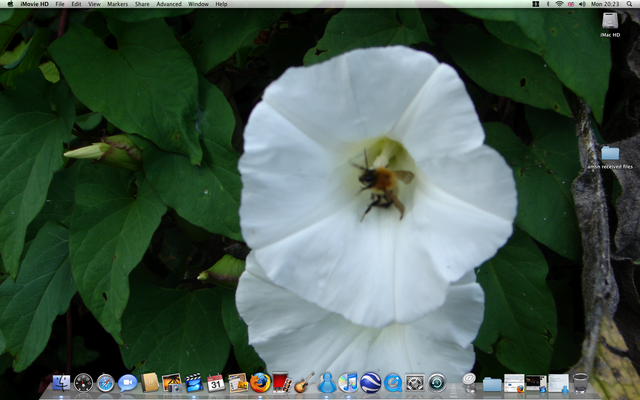Open the Window menu
This screenshot has width=640, height=400.
198,4
